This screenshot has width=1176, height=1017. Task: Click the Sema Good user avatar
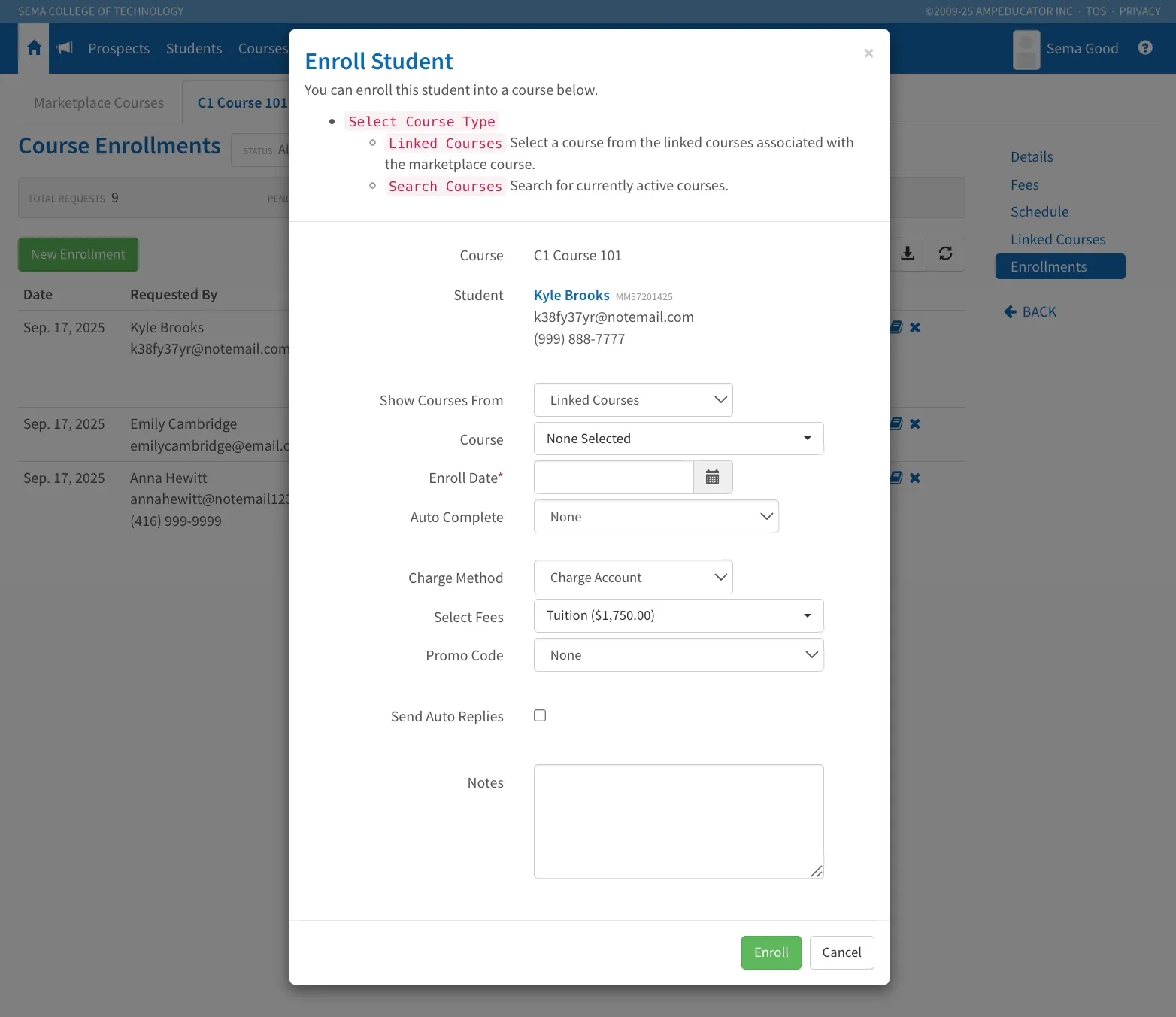click(1026, 50)
